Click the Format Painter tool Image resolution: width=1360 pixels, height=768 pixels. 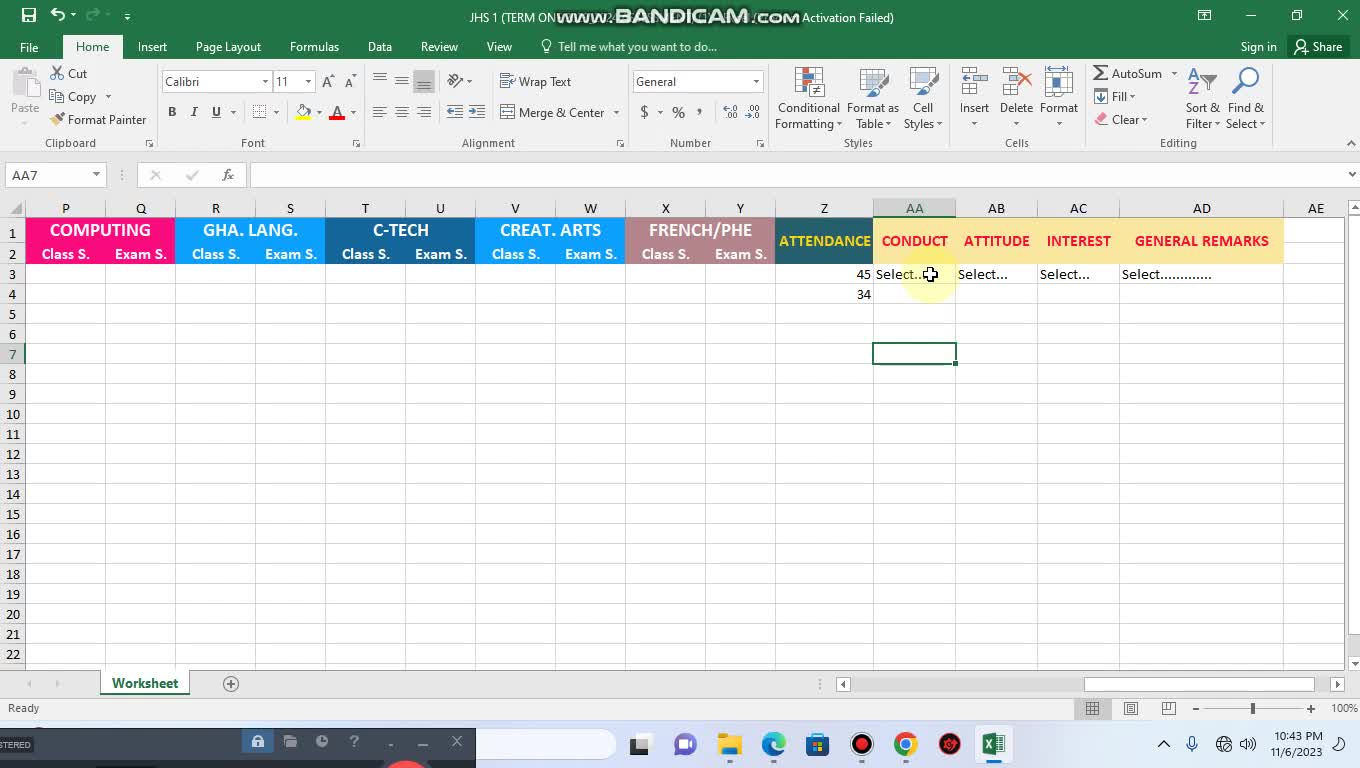click(98, 120)
